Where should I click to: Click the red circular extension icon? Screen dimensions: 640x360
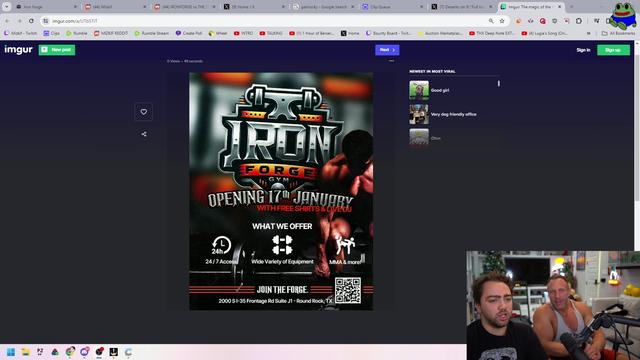point(542,21)
